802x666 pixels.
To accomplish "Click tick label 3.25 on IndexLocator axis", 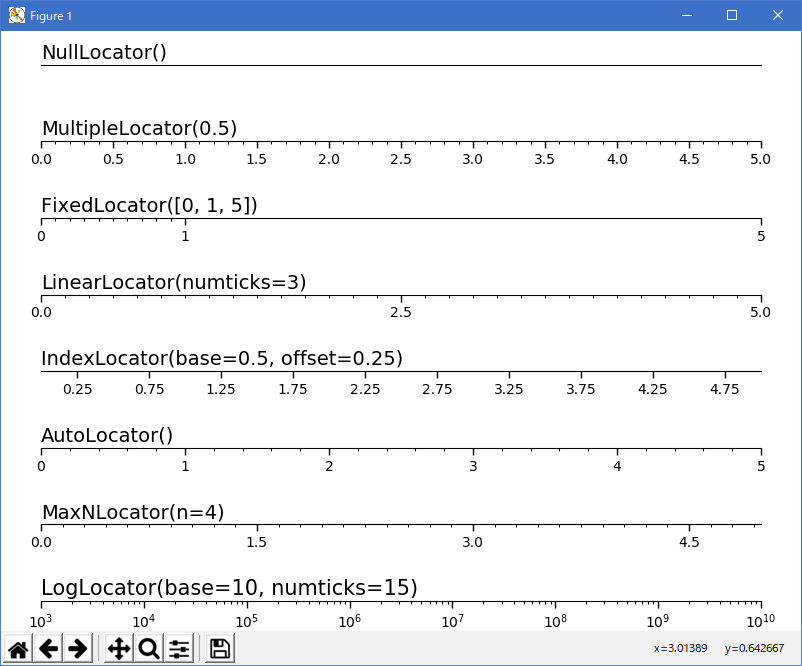I will pyautogui.click(x=509, y=389).
